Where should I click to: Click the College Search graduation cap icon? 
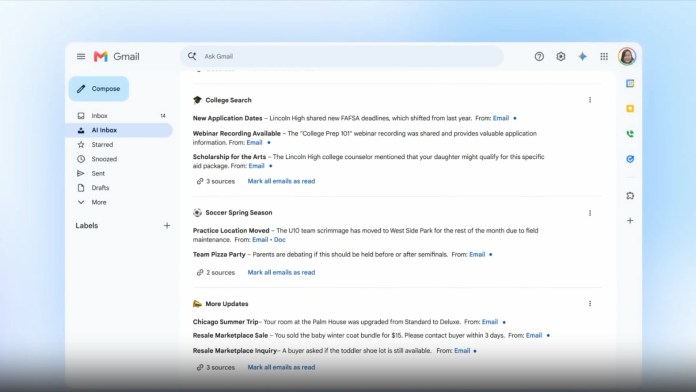197,100
